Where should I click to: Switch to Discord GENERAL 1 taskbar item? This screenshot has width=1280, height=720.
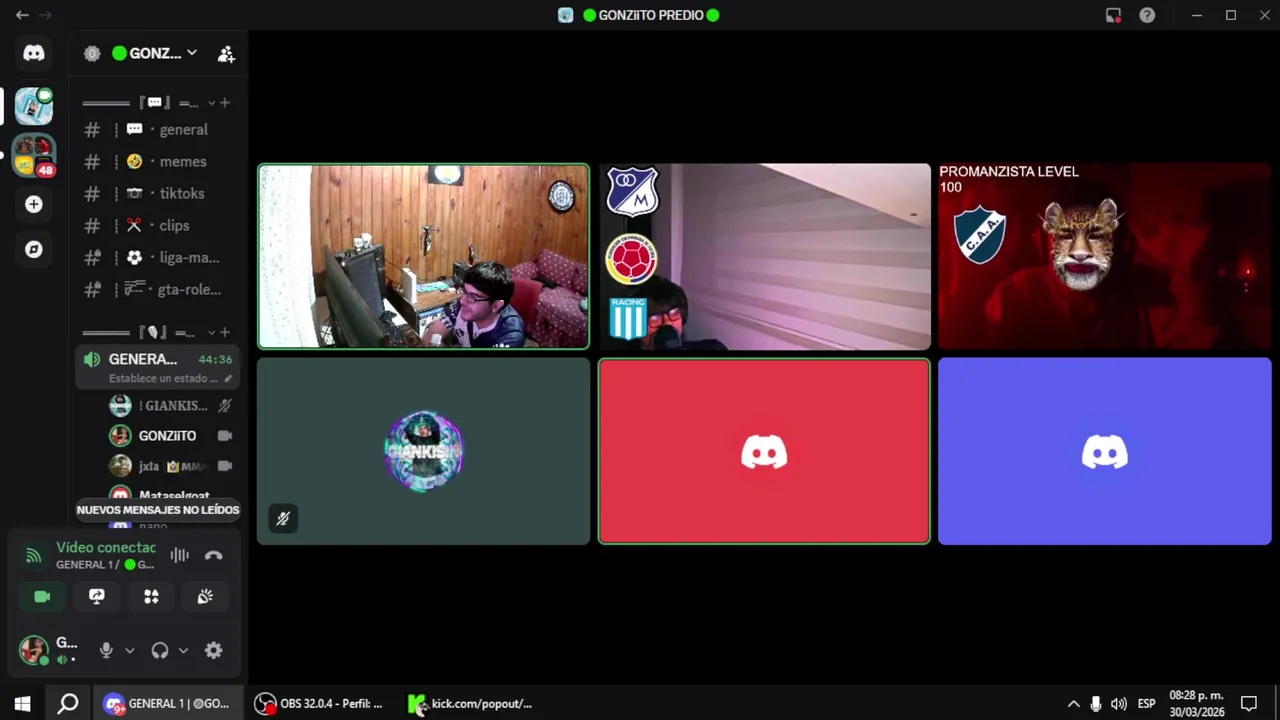(168, 704)
